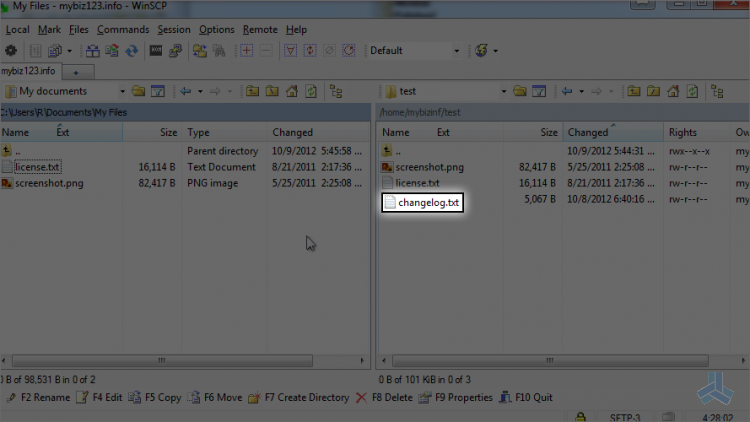This screenshot has width=750, height=422.
Task: Expand the New Session icon dropdown arrow
Action: [x=496, y=51]
